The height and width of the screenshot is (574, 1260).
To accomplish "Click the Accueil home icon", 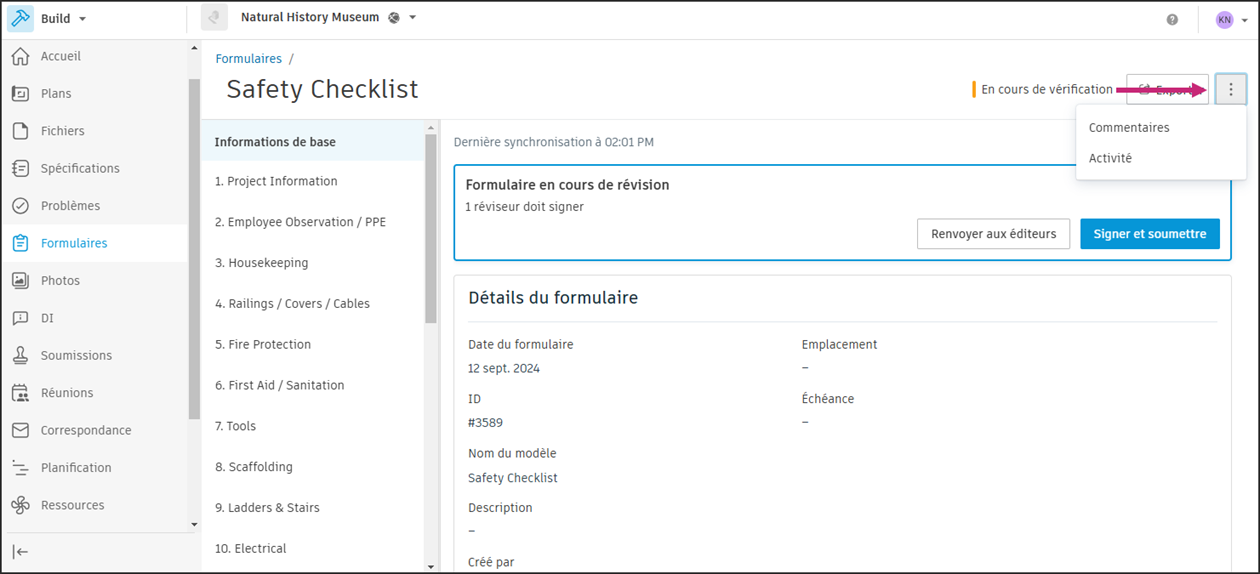I will click(x=20, y=56).
